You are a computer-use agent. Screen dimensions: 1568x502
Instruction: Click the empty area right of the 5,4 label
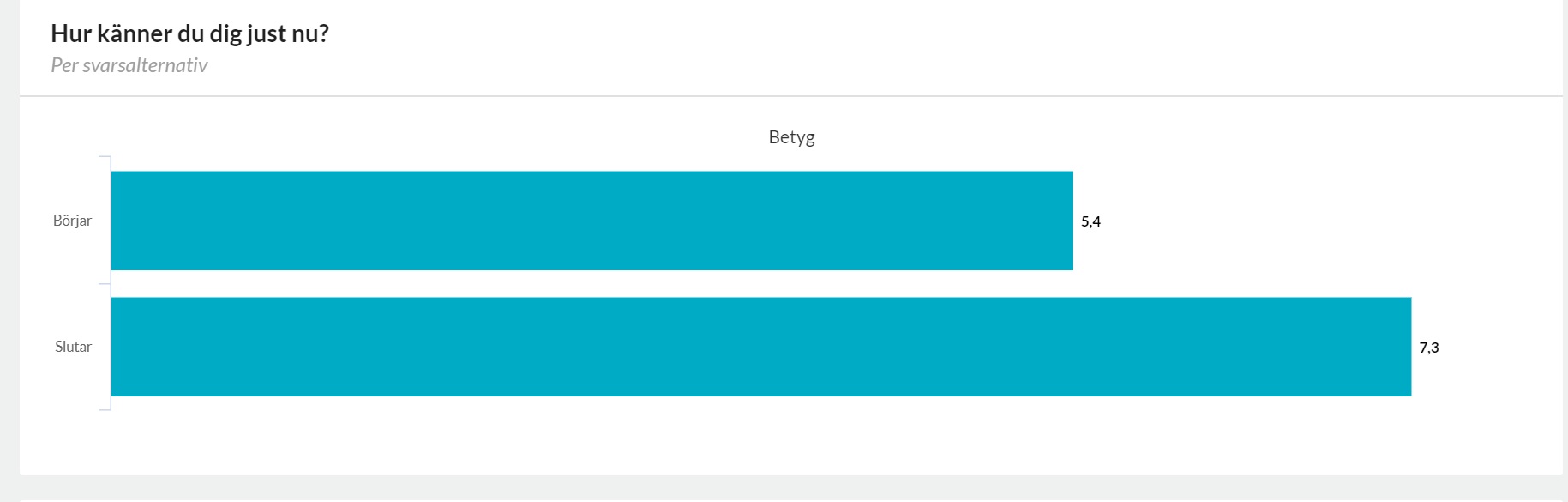1329,221
